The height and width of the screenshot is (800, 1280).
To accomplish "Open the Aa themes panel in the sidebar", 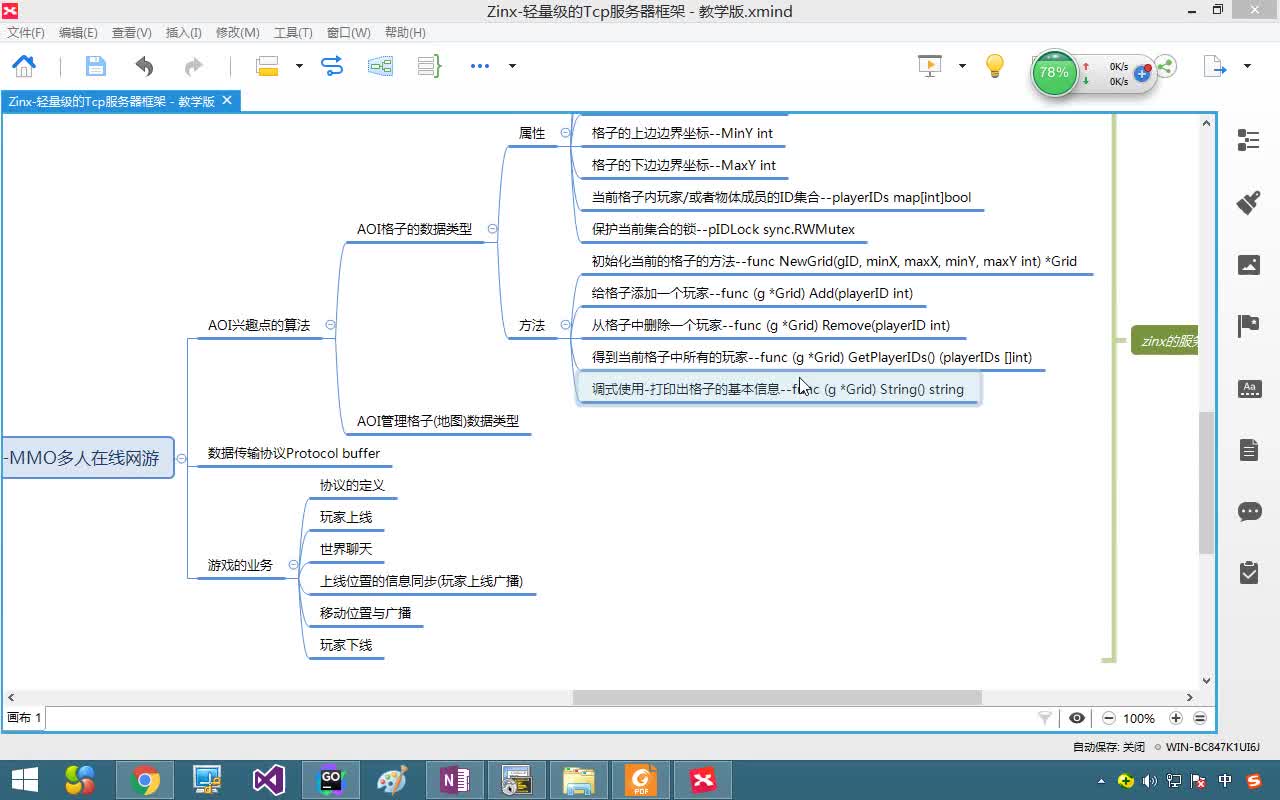I will pos(1250,389).
